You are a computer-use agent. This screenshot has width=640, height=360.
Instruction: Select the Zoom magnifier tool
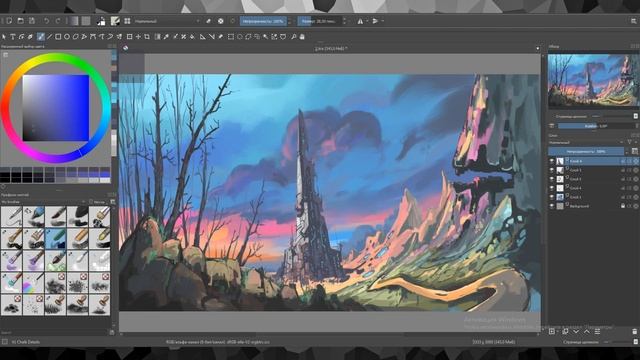pos(293,37)
